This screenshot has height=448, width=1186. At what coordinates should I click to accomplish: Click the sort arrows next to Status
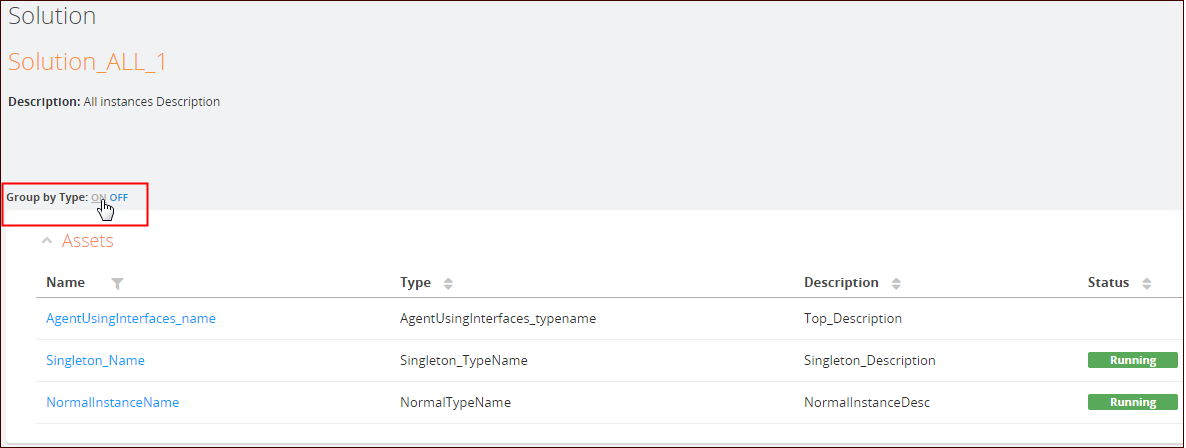(1146, 283)
